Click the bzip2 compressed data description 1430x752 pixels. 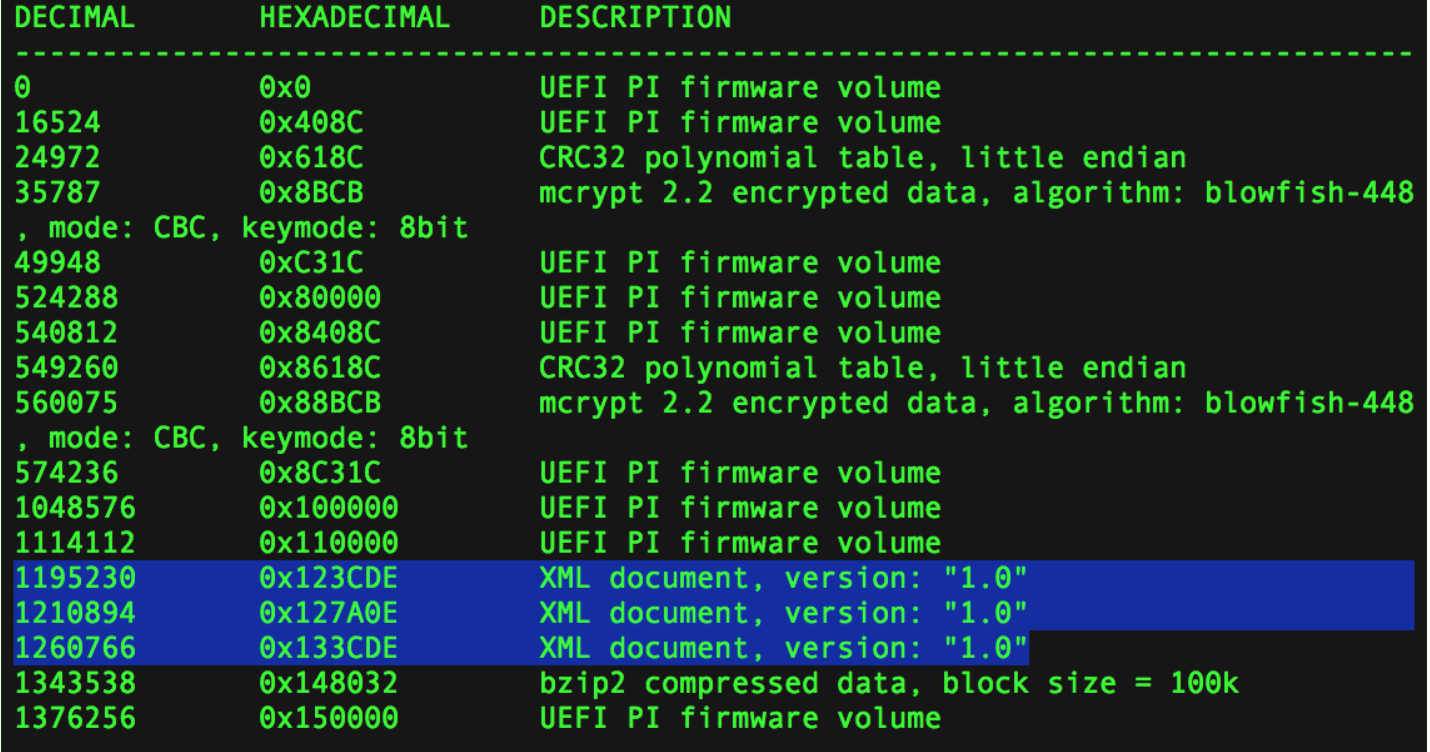(x=889, y=683)
